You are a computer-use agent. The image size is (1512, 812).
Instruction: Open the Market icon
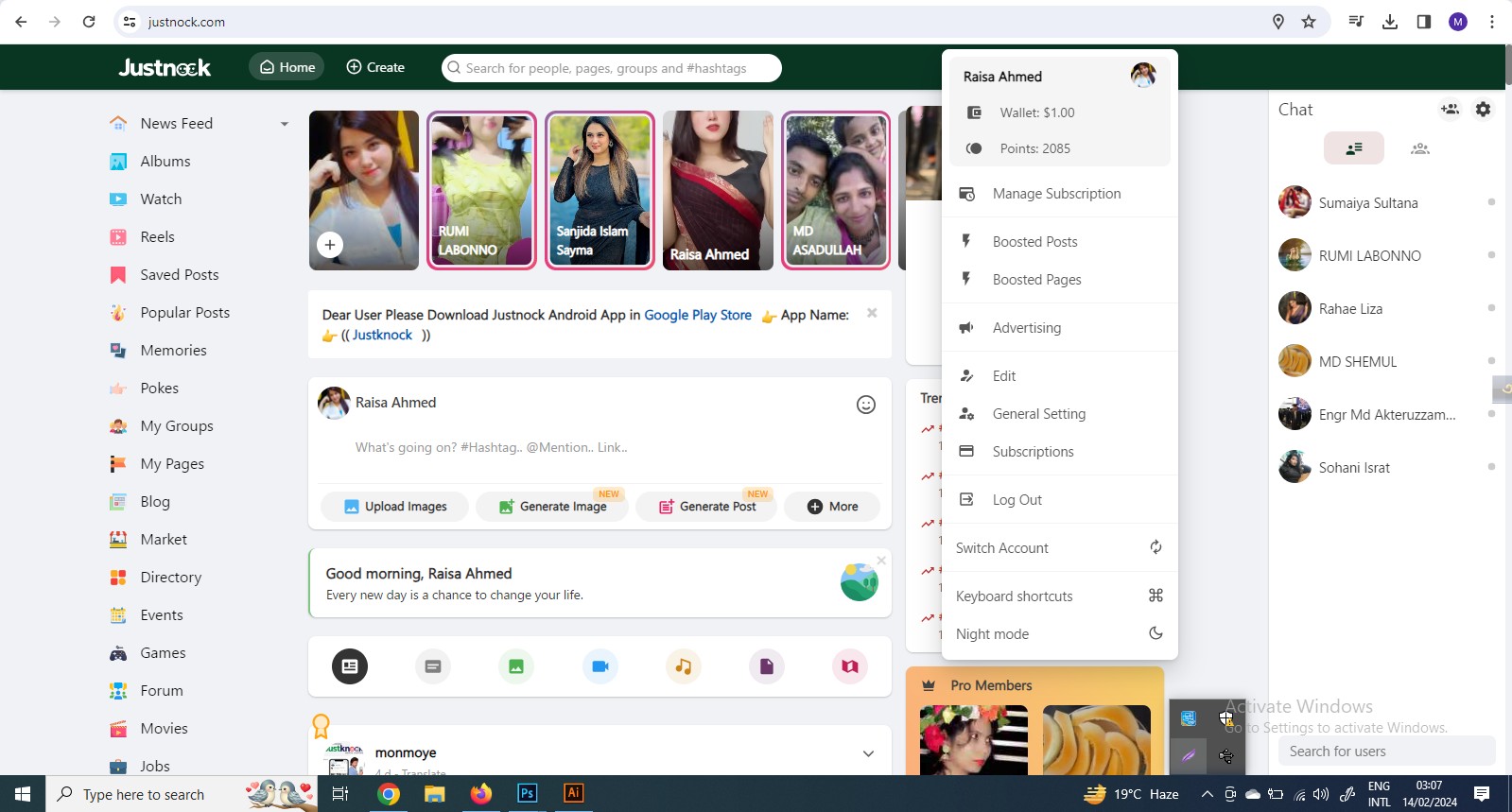tap(118, 540)
